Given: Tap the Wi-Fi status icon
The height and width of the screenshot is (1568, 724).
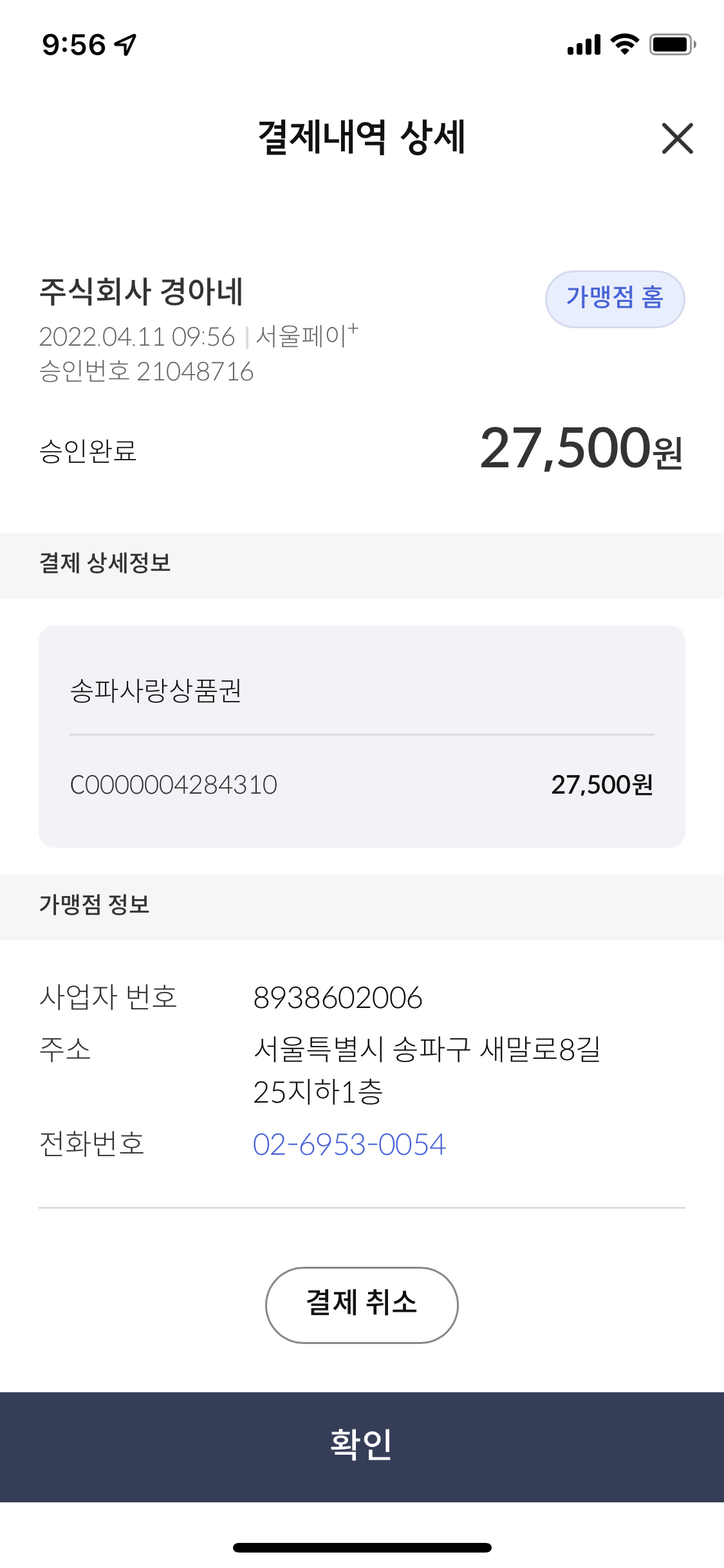Looking at the screenshot, I should (x=624, y=44).
